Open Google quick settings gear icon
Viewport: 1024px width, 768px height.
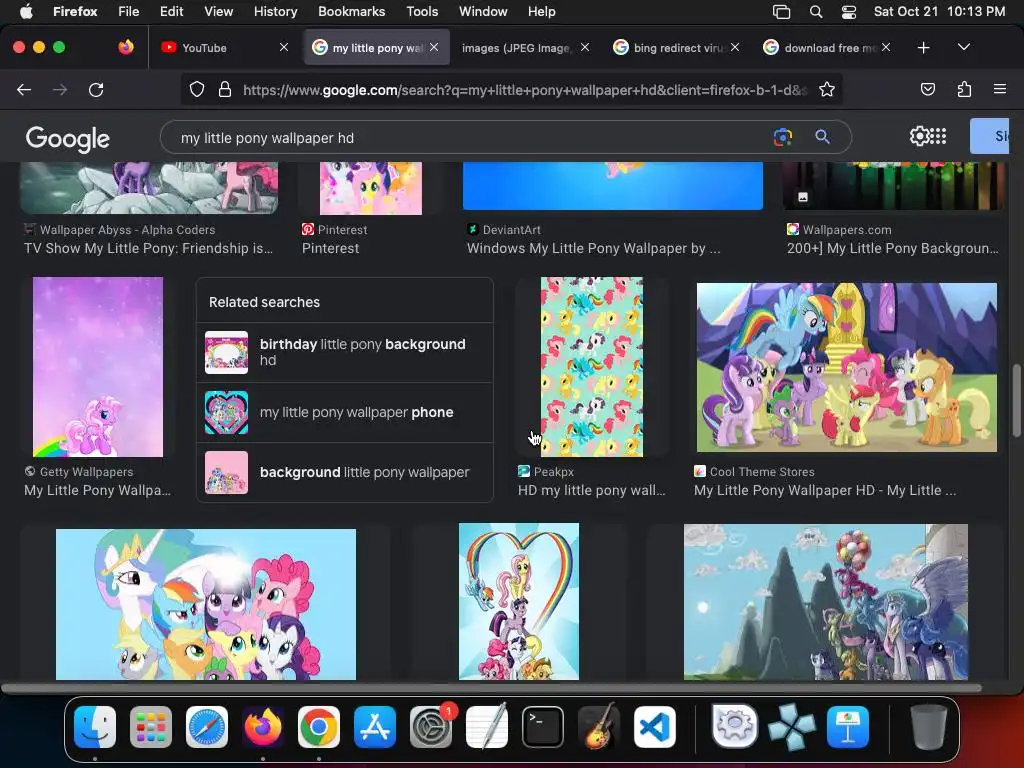(919, 136)
